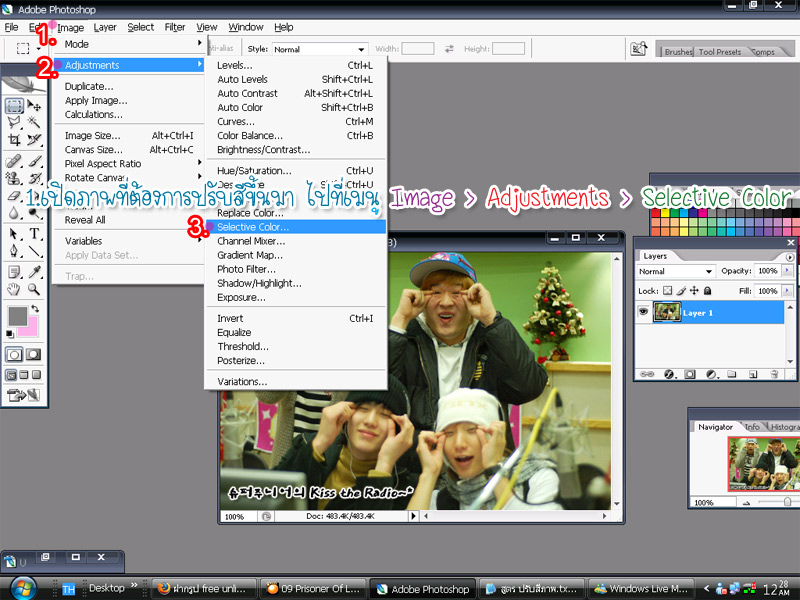Image resolution: width=800 pixels, height=600 pixels.
Task: Expand hidden system tray icons arrow
Action: pyautogui.click(x=707, y=588)
